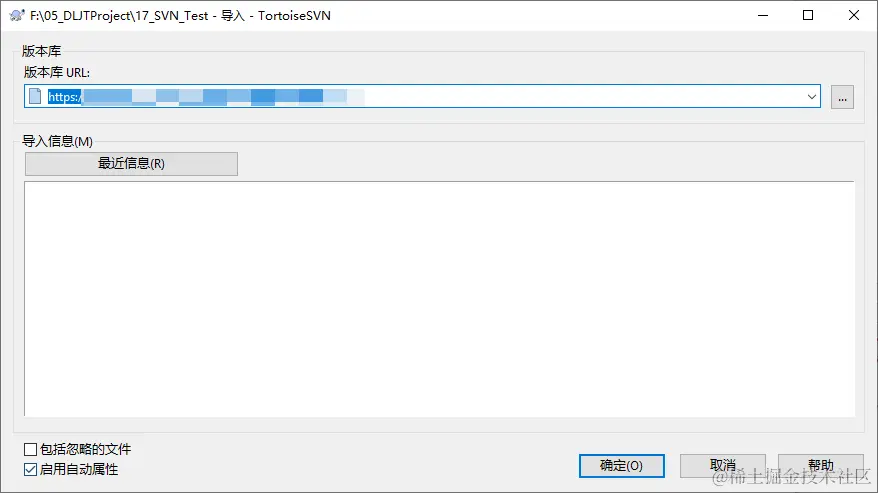Viewport: 878px width, 493px height.
Task: Confirm import with 确定(O) button
Action: 622,466
